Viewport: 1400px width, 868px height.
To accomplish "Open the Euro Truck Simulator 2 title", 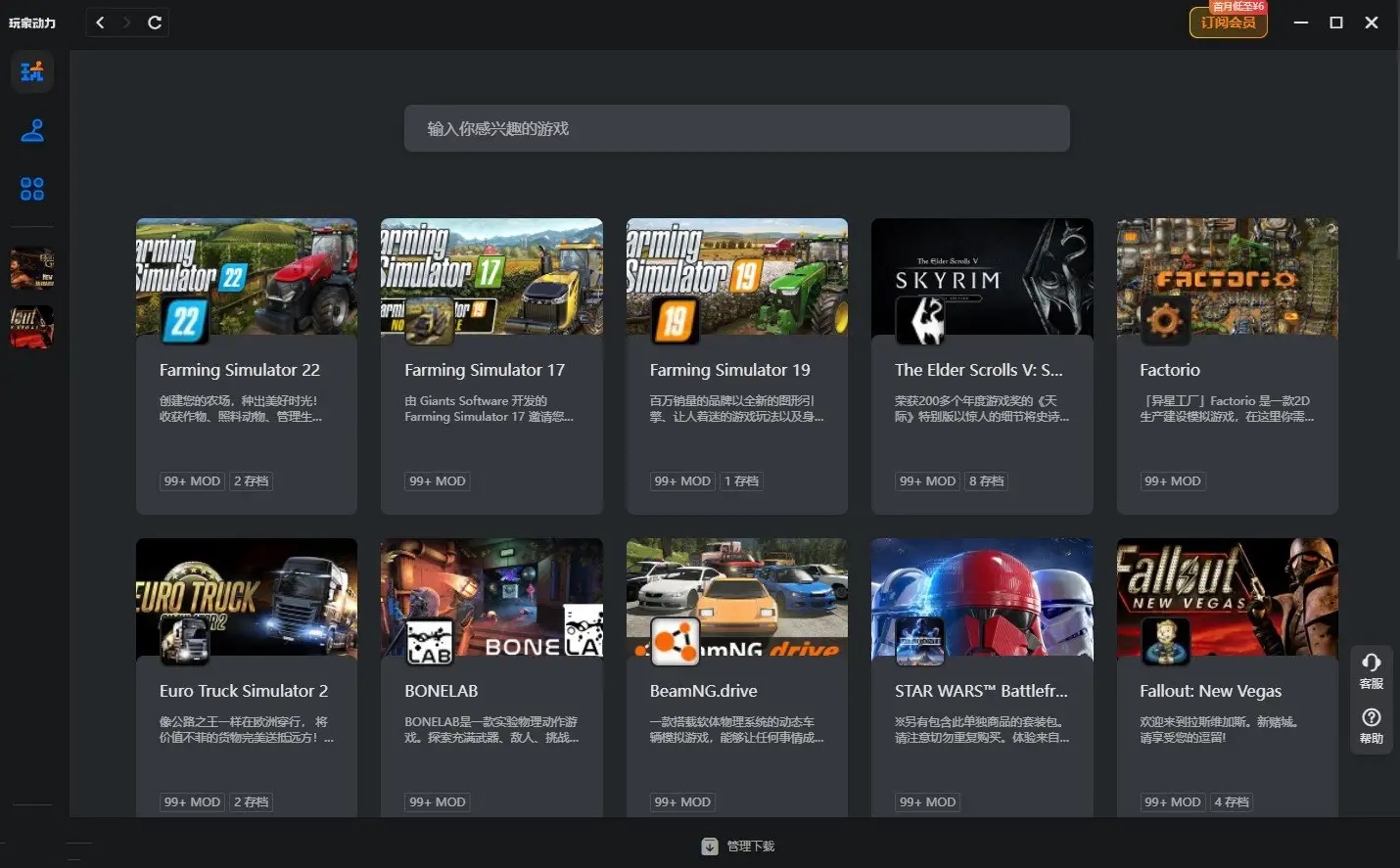I will 244,691.
